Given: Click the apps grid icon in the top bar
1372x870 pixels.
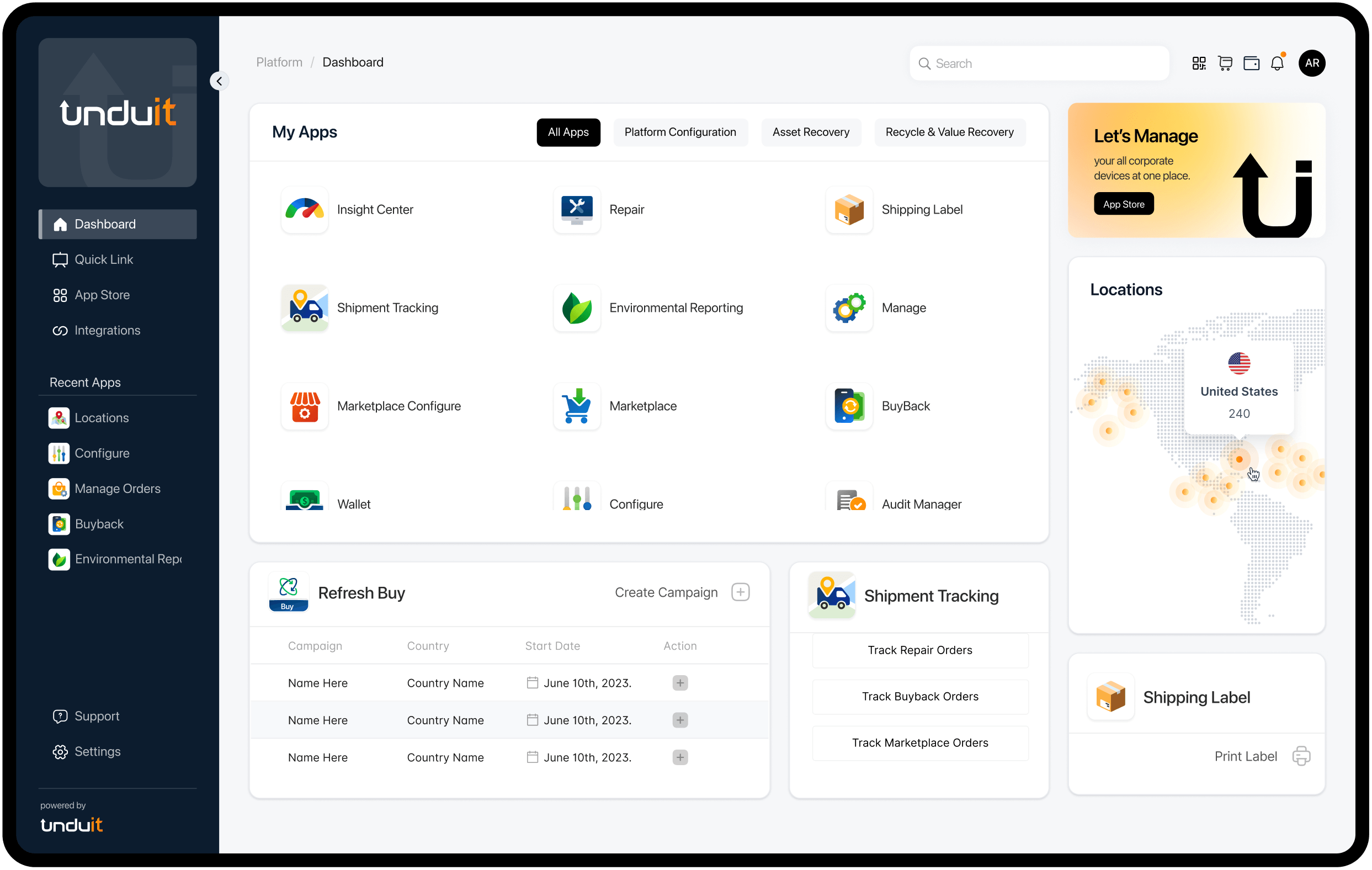Looking at the screenshot, I should (x=1199, y=63).
